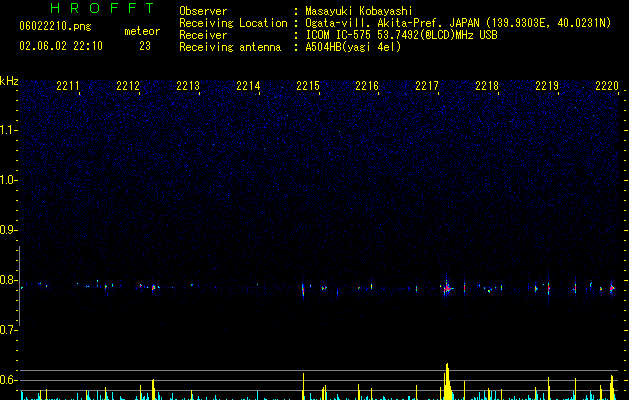This screenshot has width=629, height=400.
Task: Click the meteor count label
Action: (x=142, y=31)
